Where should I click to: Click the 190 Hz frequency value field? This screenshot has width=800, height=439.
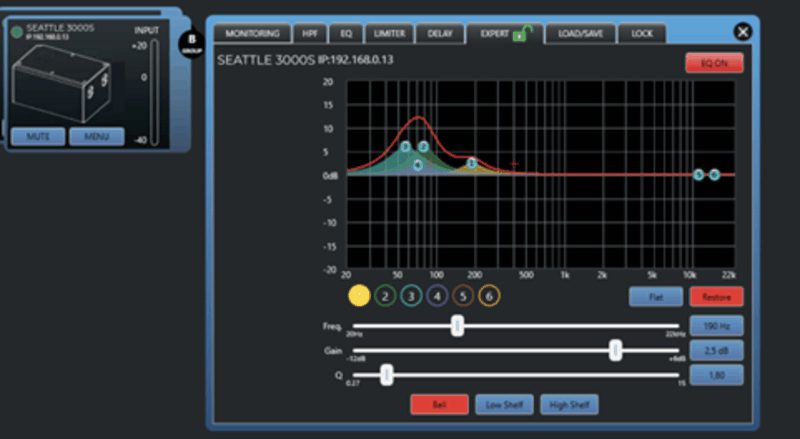point(716,326)
